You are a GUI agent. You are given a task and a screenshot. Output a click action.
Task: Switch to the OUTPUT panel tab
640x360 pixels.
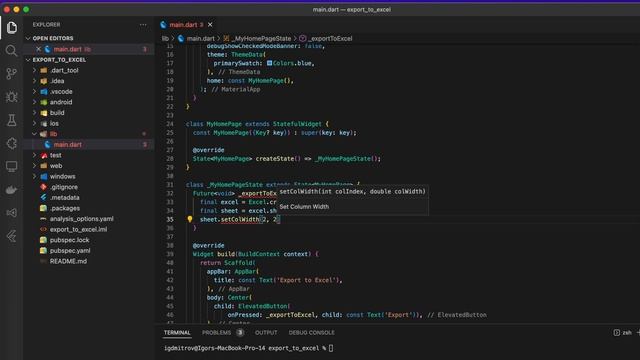coord(266,333)
